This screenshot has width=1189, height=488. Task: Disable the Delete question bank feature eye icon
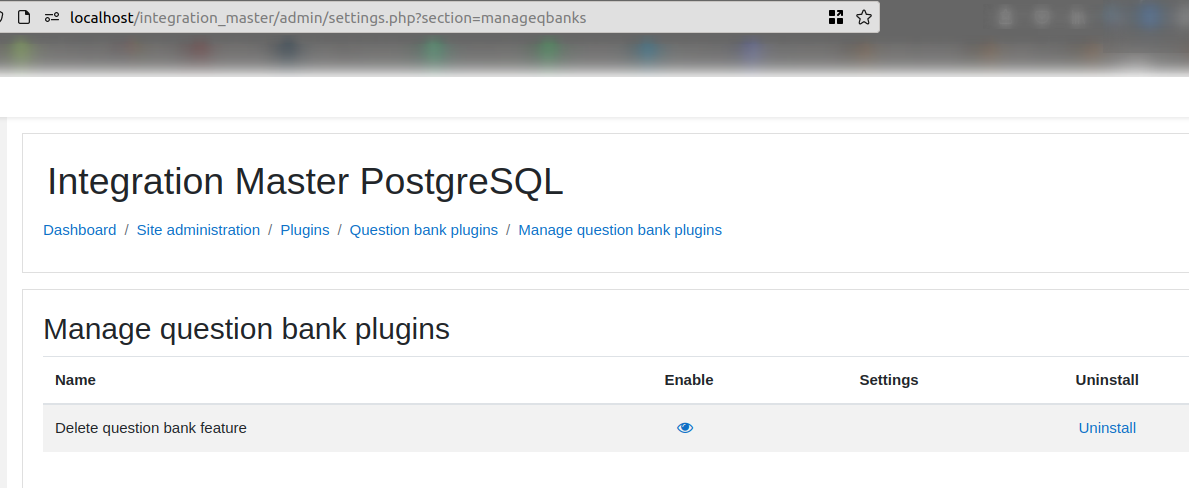(685, 428)
